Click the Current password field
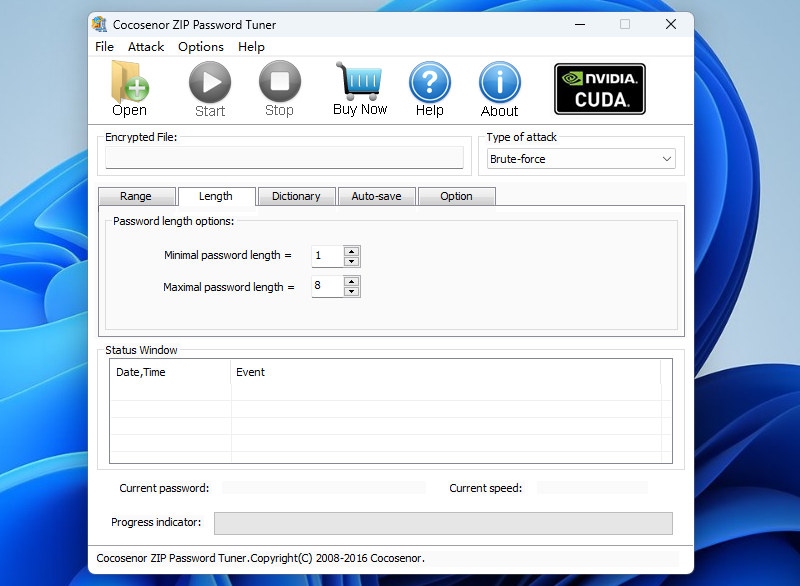 click(x=324, y=488)
